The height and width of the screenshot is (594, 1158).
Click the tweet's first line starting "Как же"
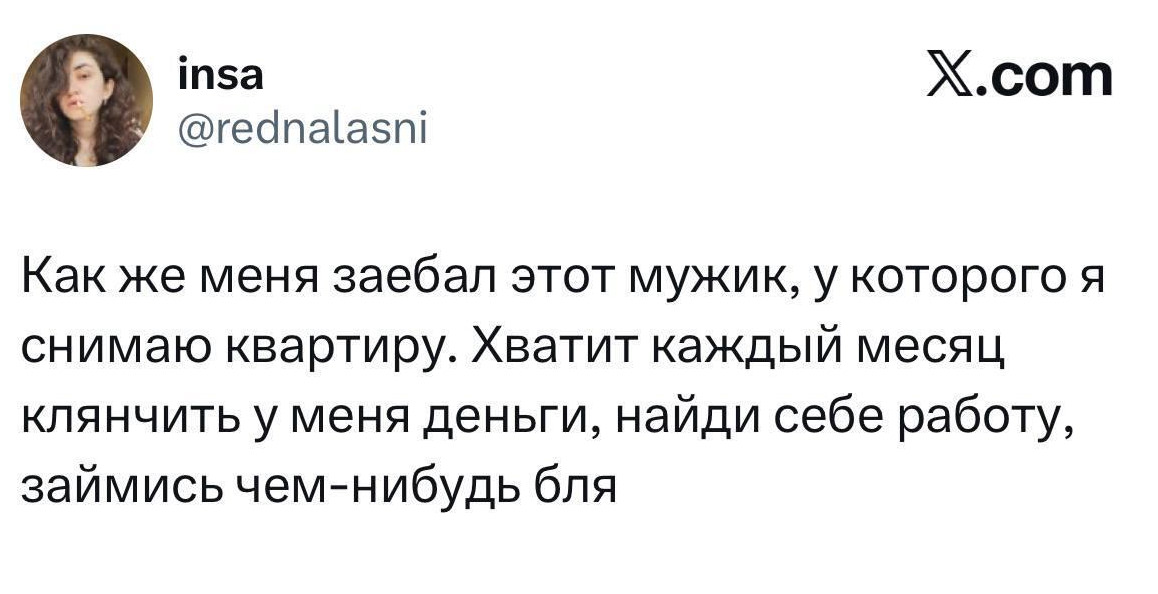pyautogui.click(x=560, y=278)
